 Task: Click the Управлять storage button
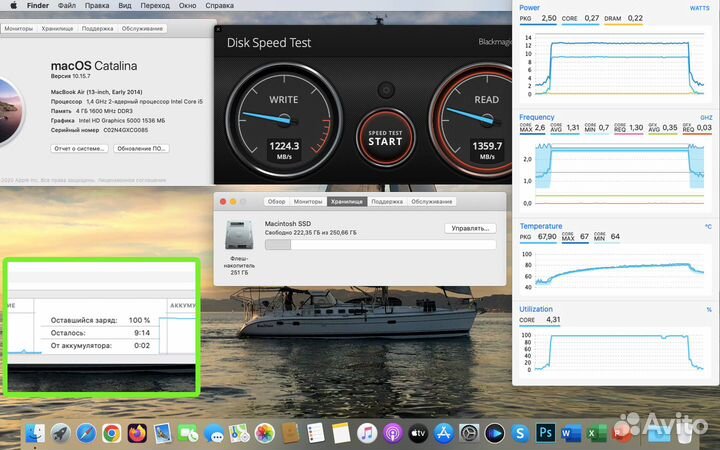(x=470, y=228)
